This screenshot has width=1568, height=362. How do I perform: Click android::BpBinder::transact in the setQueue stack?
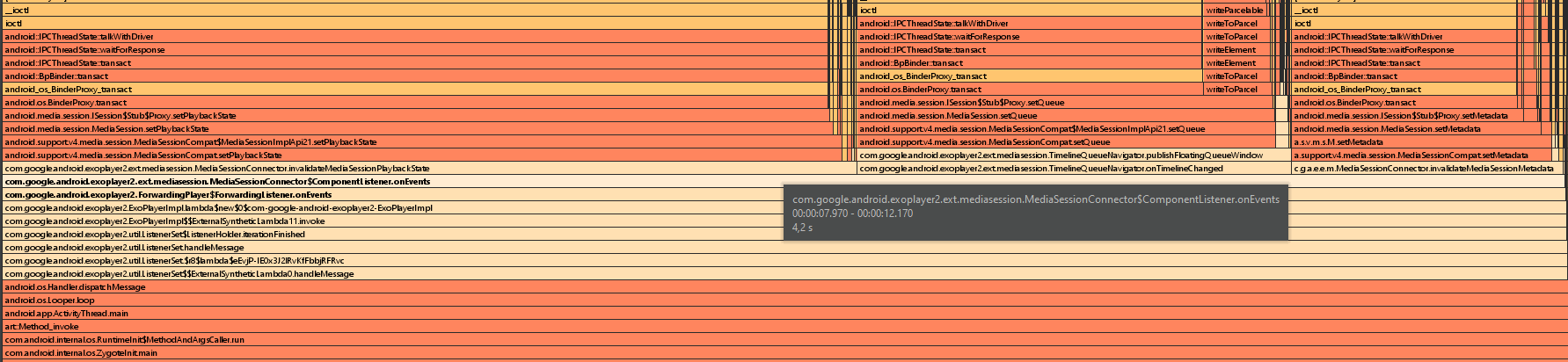[1030, 63]
